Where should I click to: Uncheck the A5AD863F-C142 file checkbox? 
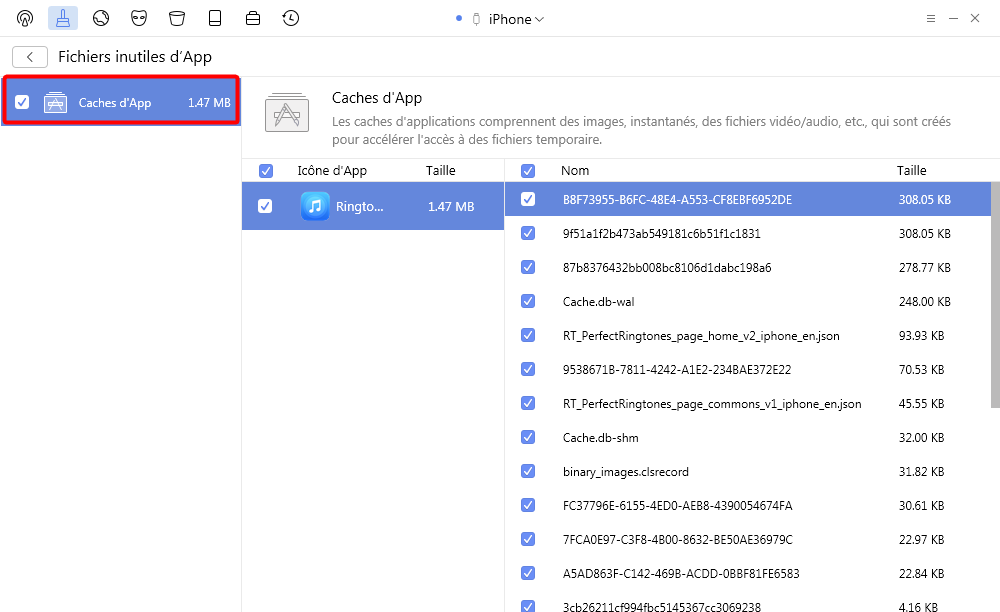click(528, 573)
